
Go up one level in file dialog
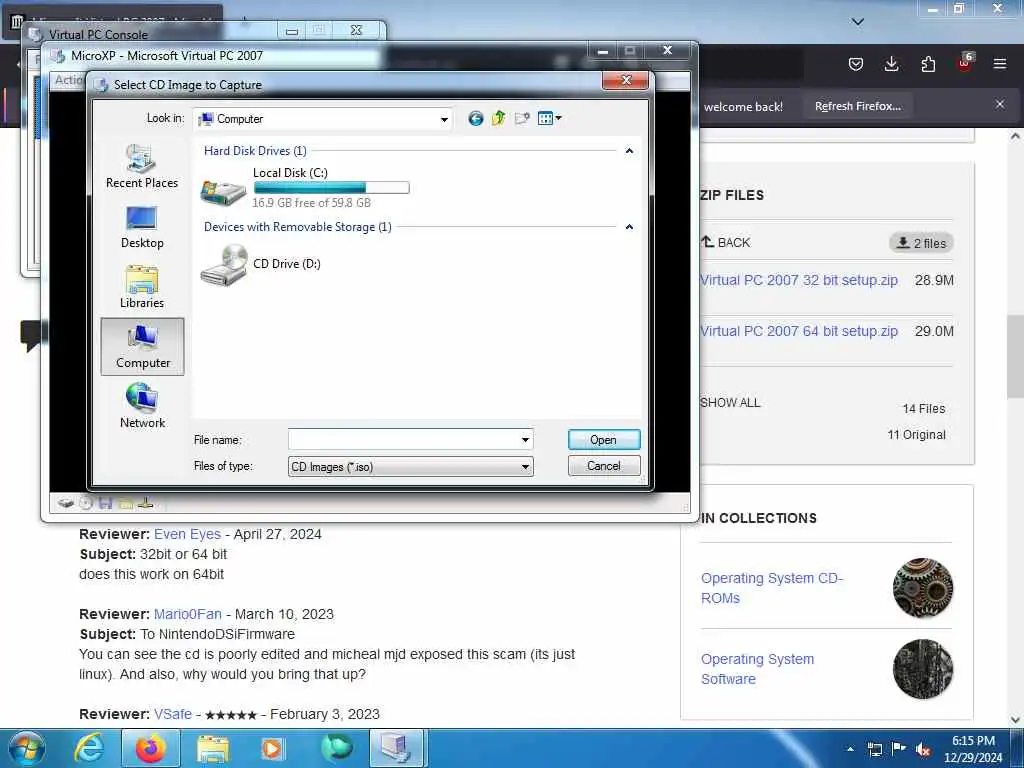(498, 118)
